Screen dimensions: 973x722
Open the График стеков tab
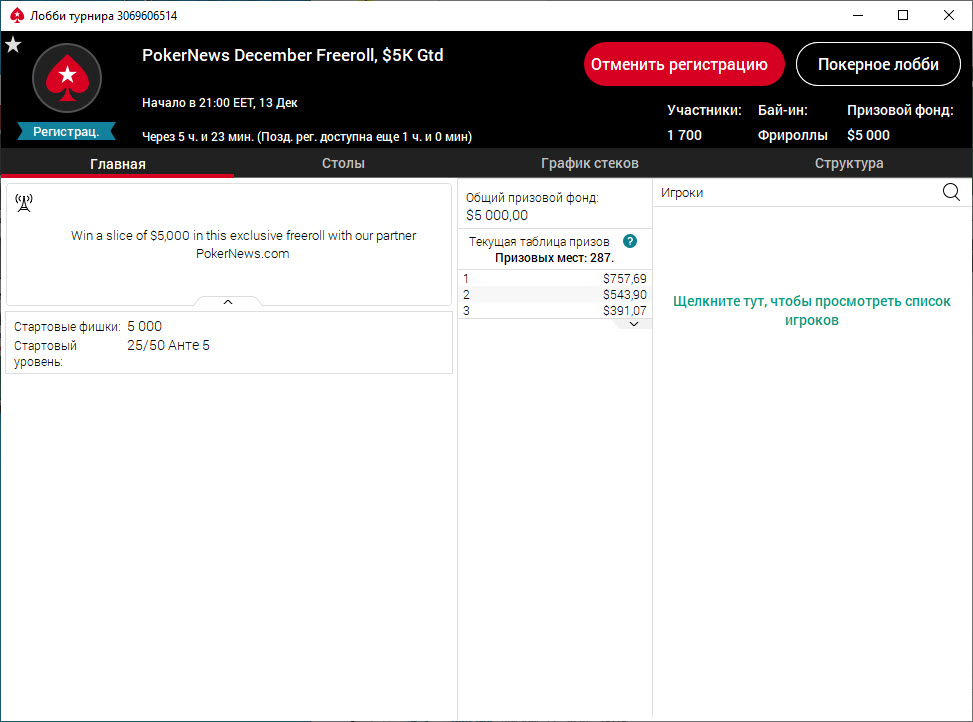tap(590, 163)
